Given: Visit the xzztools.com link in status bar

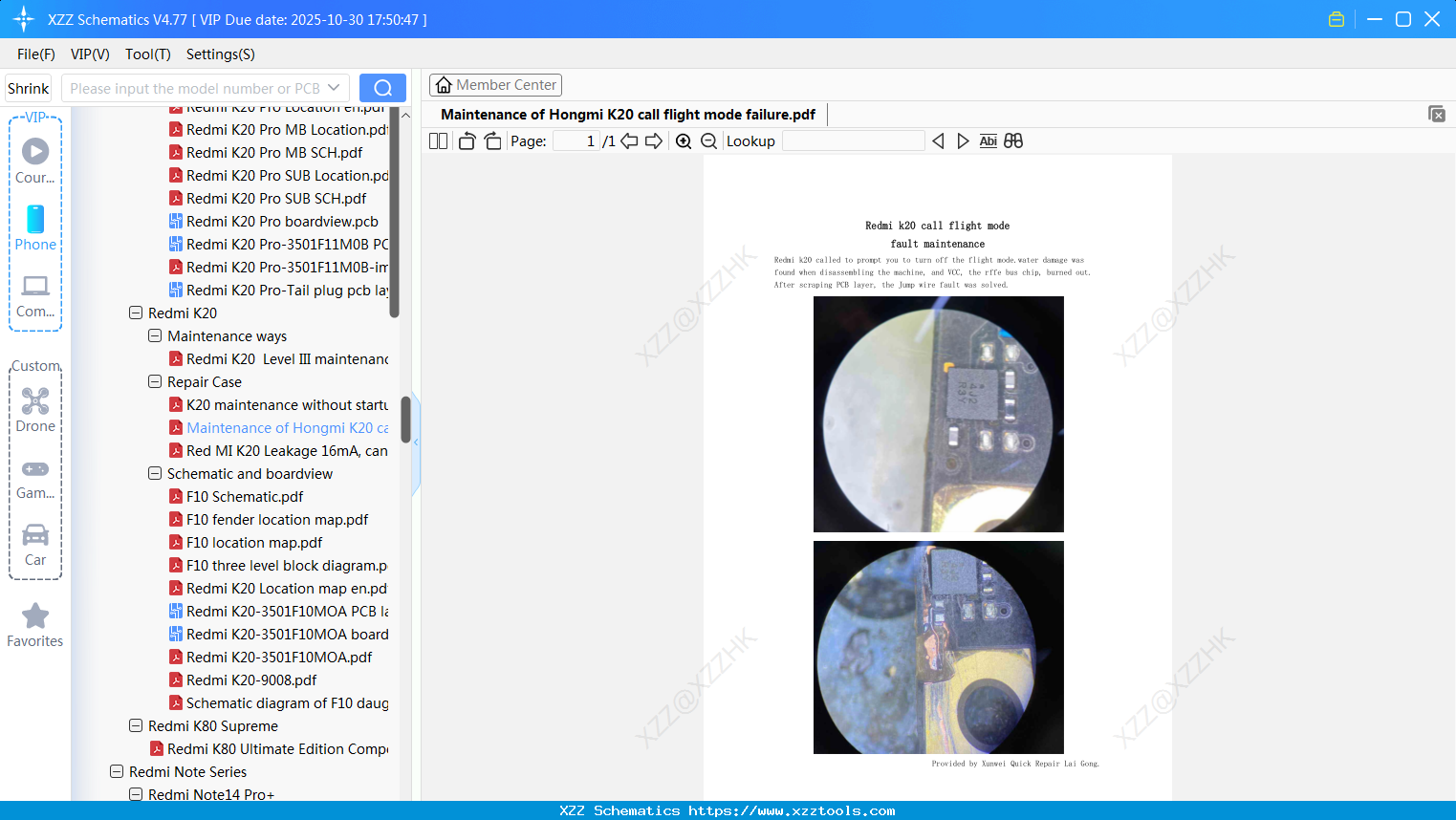Looking at the screenshot, I should tap(792, 810).
